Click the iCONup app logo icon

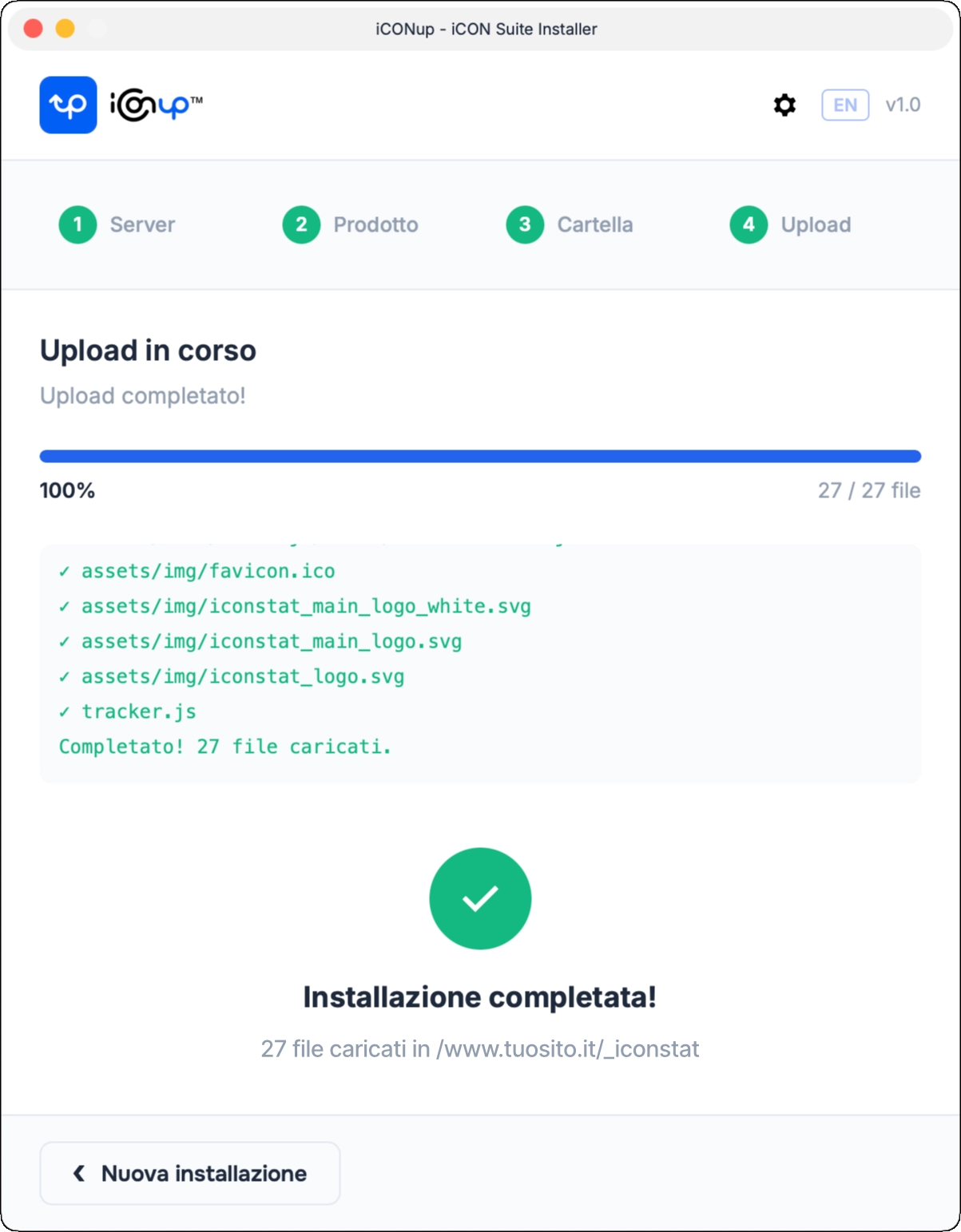coord(68,105)
